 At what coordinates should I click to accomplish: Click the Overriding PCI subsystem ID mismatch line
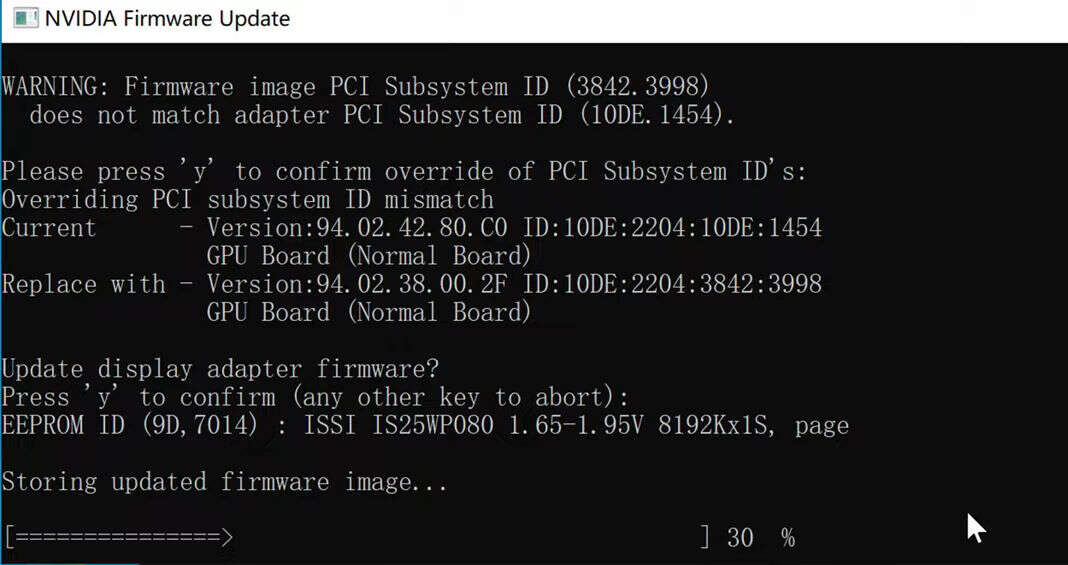[247, 200]
